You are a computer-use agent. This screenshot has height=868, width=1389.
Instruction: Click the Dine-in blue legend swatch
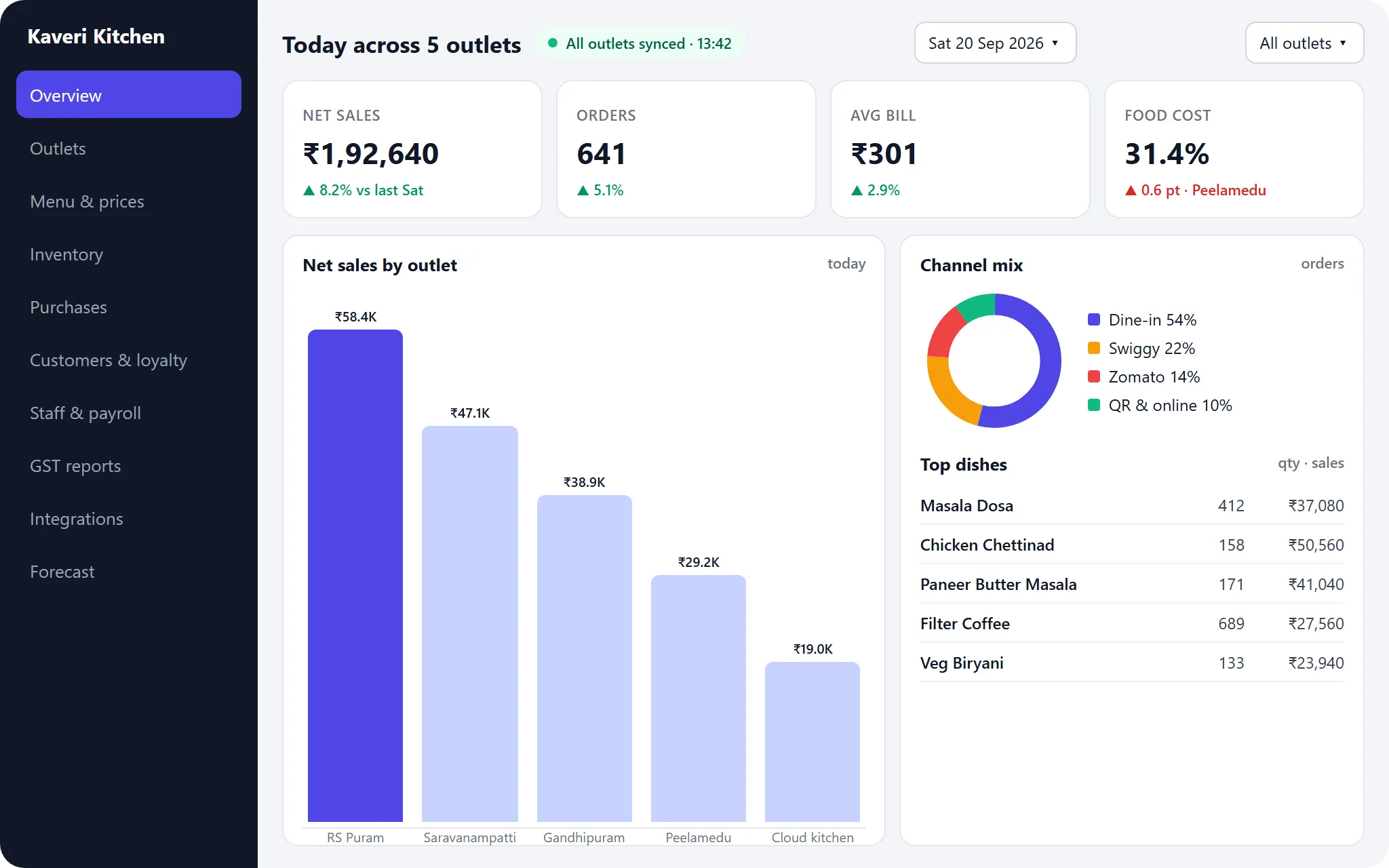point(1094,319)
